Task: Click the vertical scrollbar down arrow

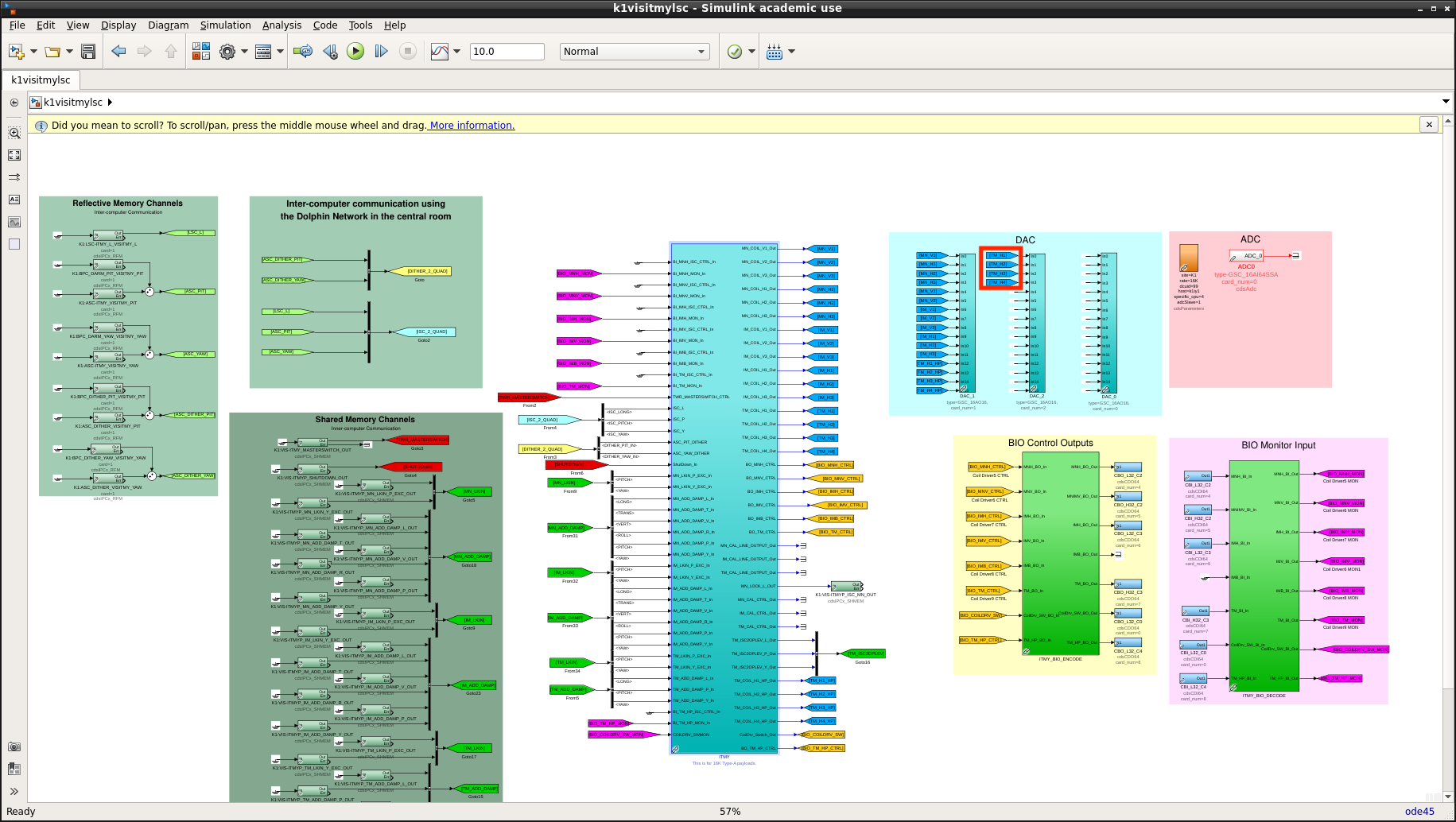Action: point(1448,796)
